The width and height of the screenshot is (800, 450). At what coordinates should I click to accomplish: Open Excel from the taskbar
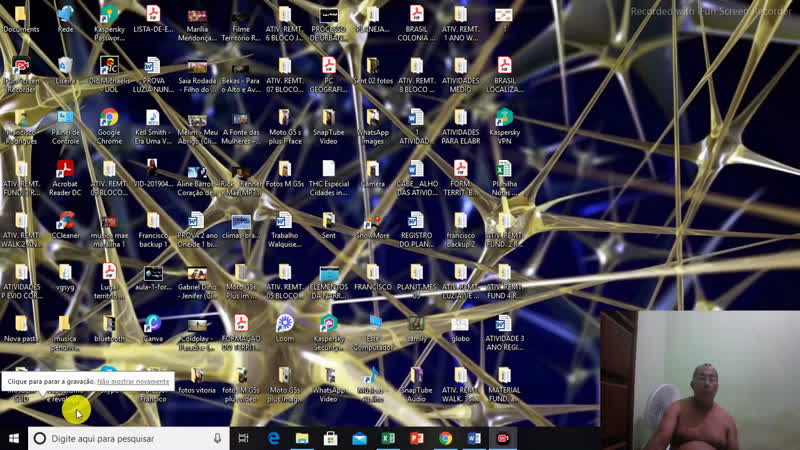click(388, 438)
